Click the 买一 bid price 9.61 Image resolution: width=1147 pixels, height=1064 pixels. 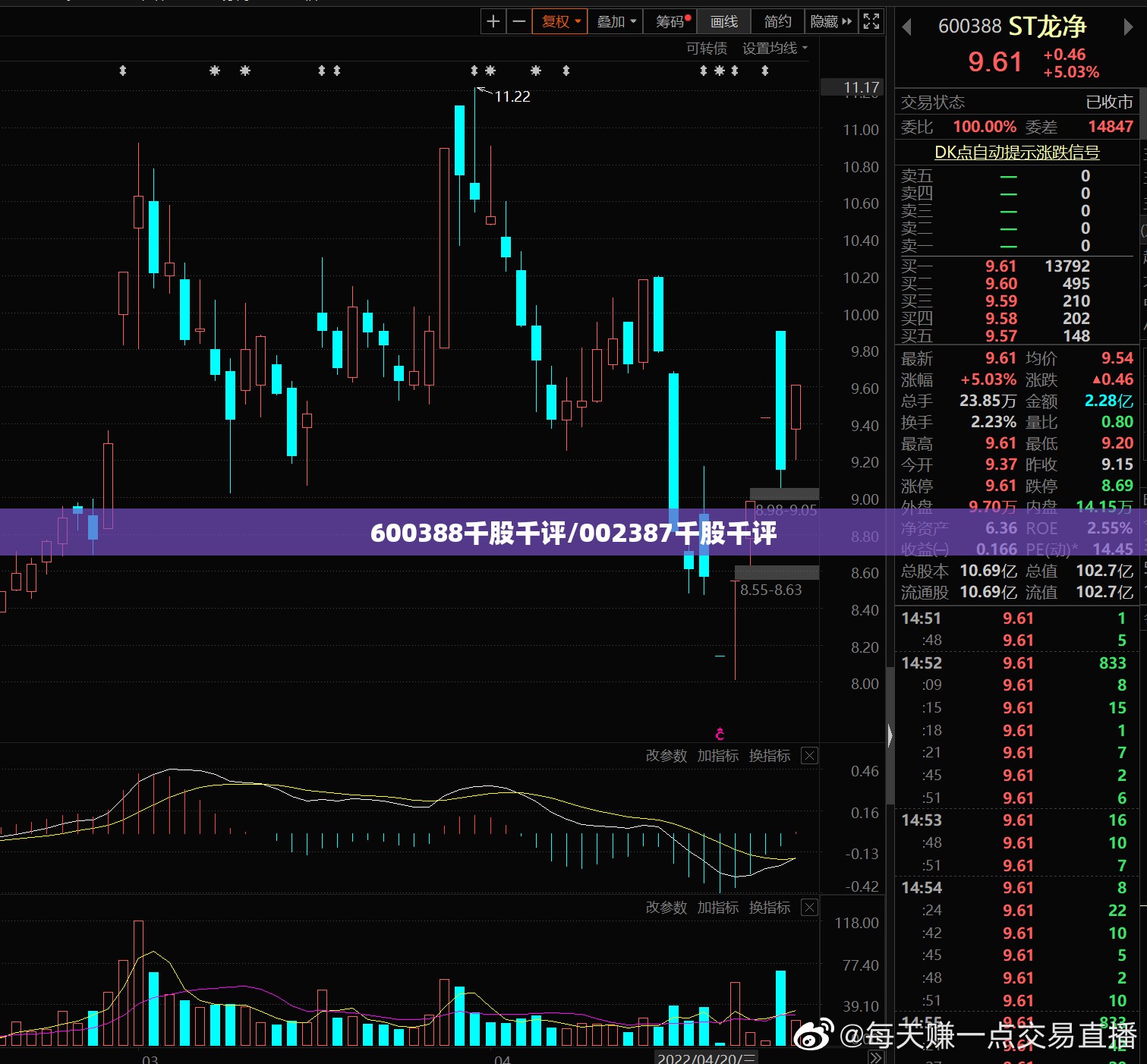pyautogui.click(x=1000, y=266)
